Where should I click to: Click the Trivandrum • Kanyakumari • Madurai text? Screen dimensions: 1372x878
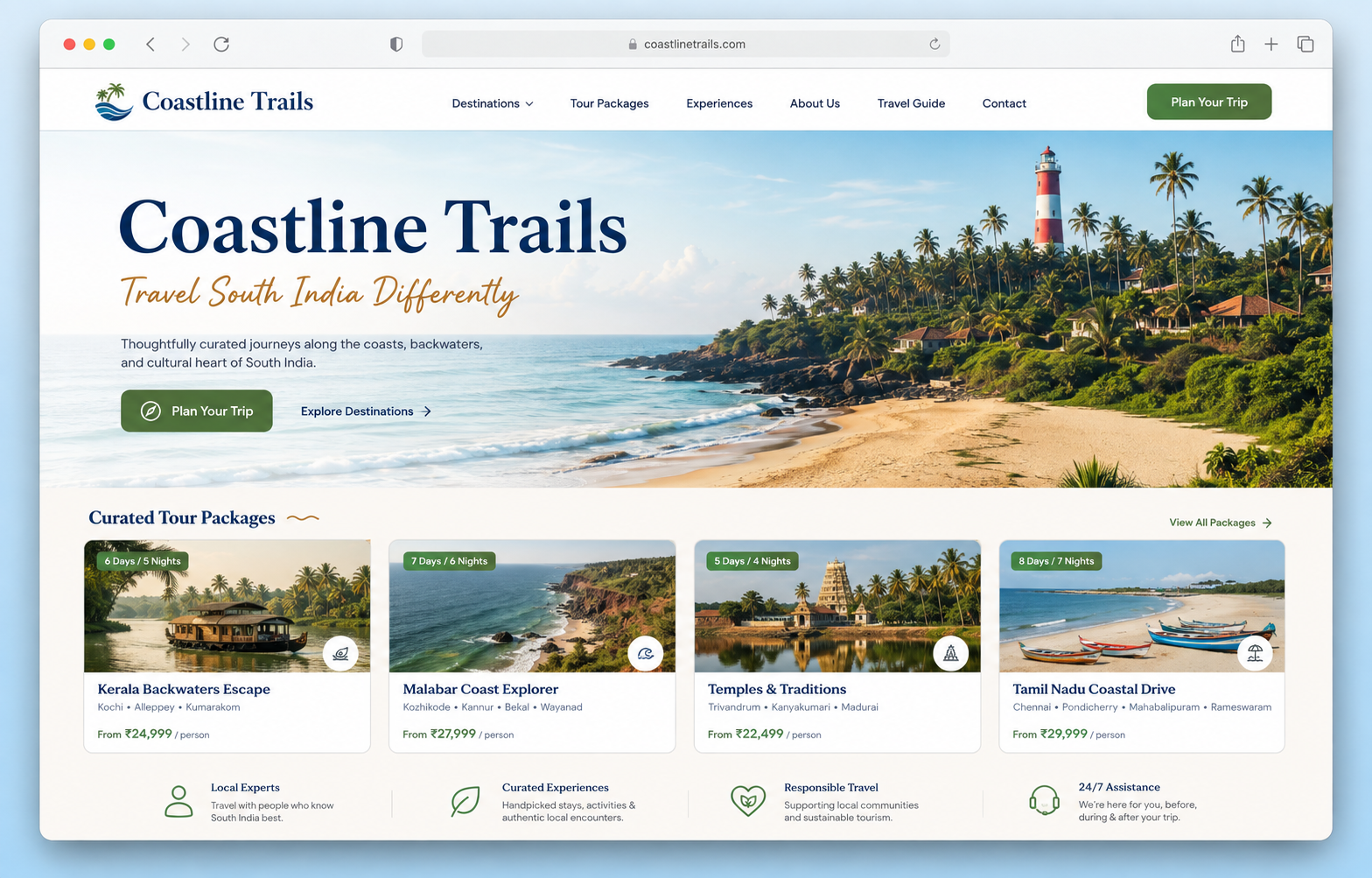[793, 707]
